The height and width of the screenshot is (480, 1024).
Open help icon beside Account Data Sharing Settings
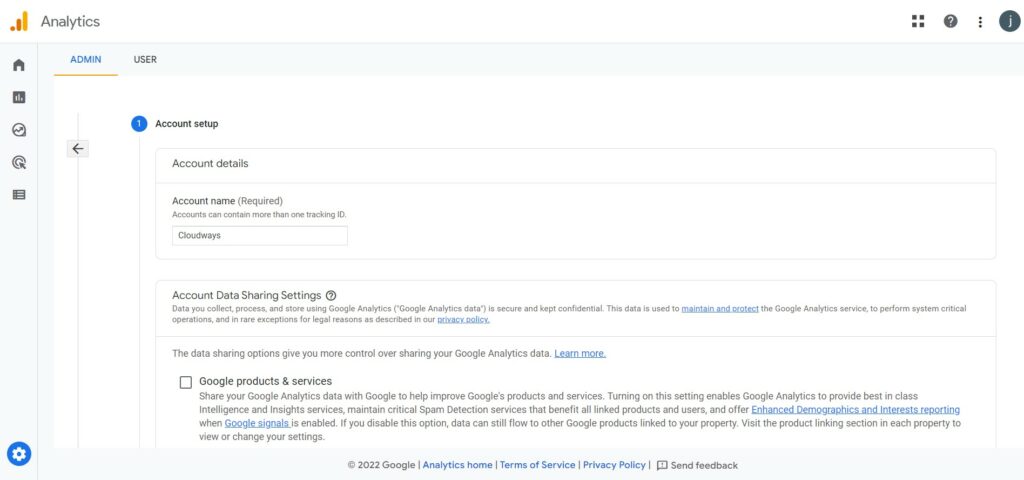330,295
